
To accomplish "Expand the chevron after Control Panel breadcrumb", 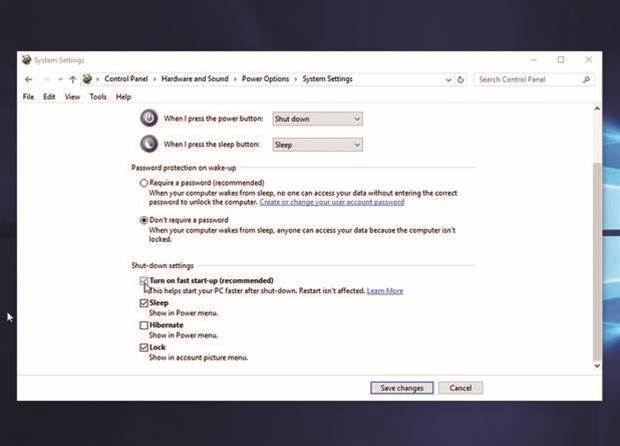I will (154, 79).
